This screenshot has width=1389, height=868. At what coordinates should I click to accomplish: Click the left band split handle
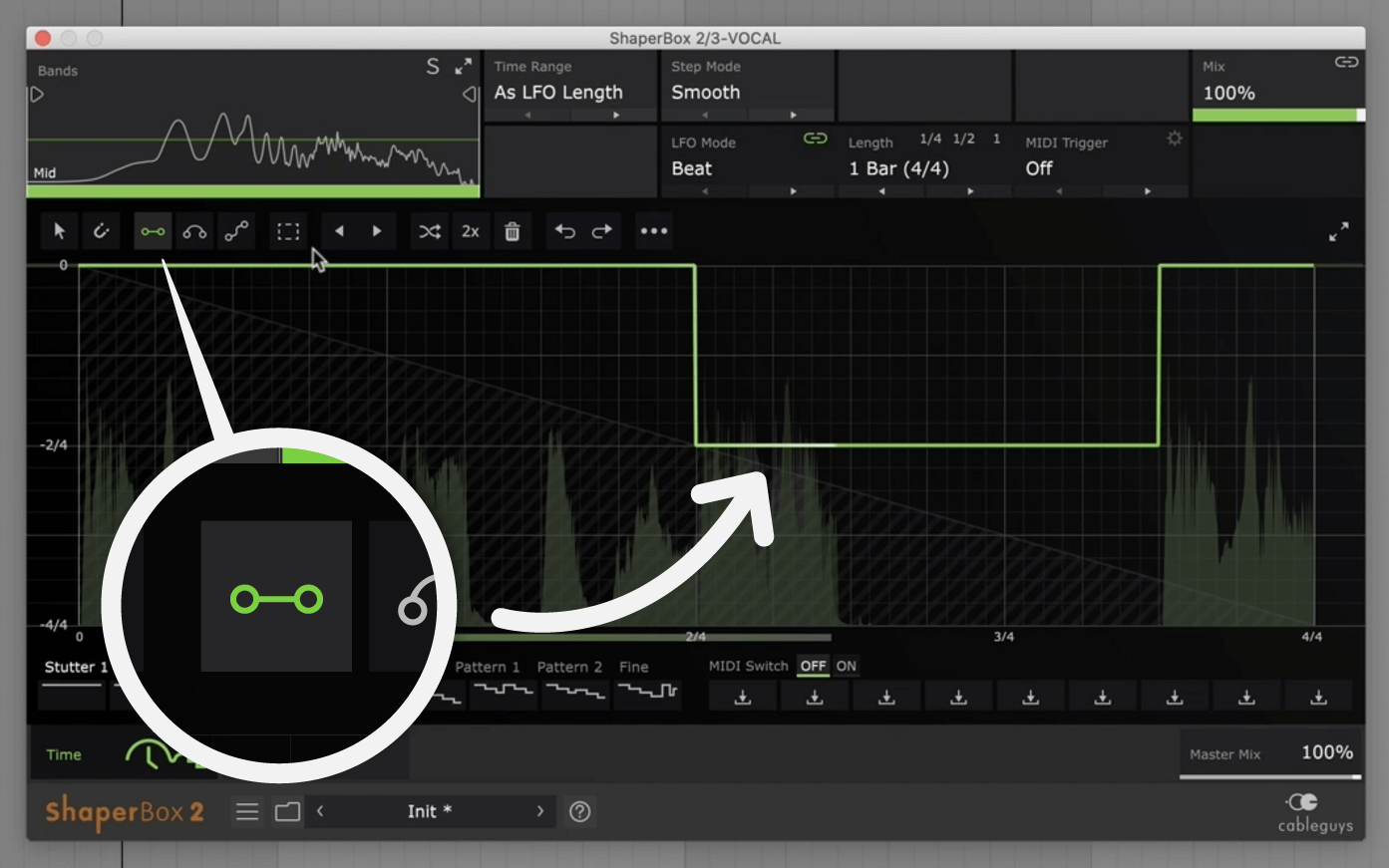pyautogui.click(x=37, y=95)
